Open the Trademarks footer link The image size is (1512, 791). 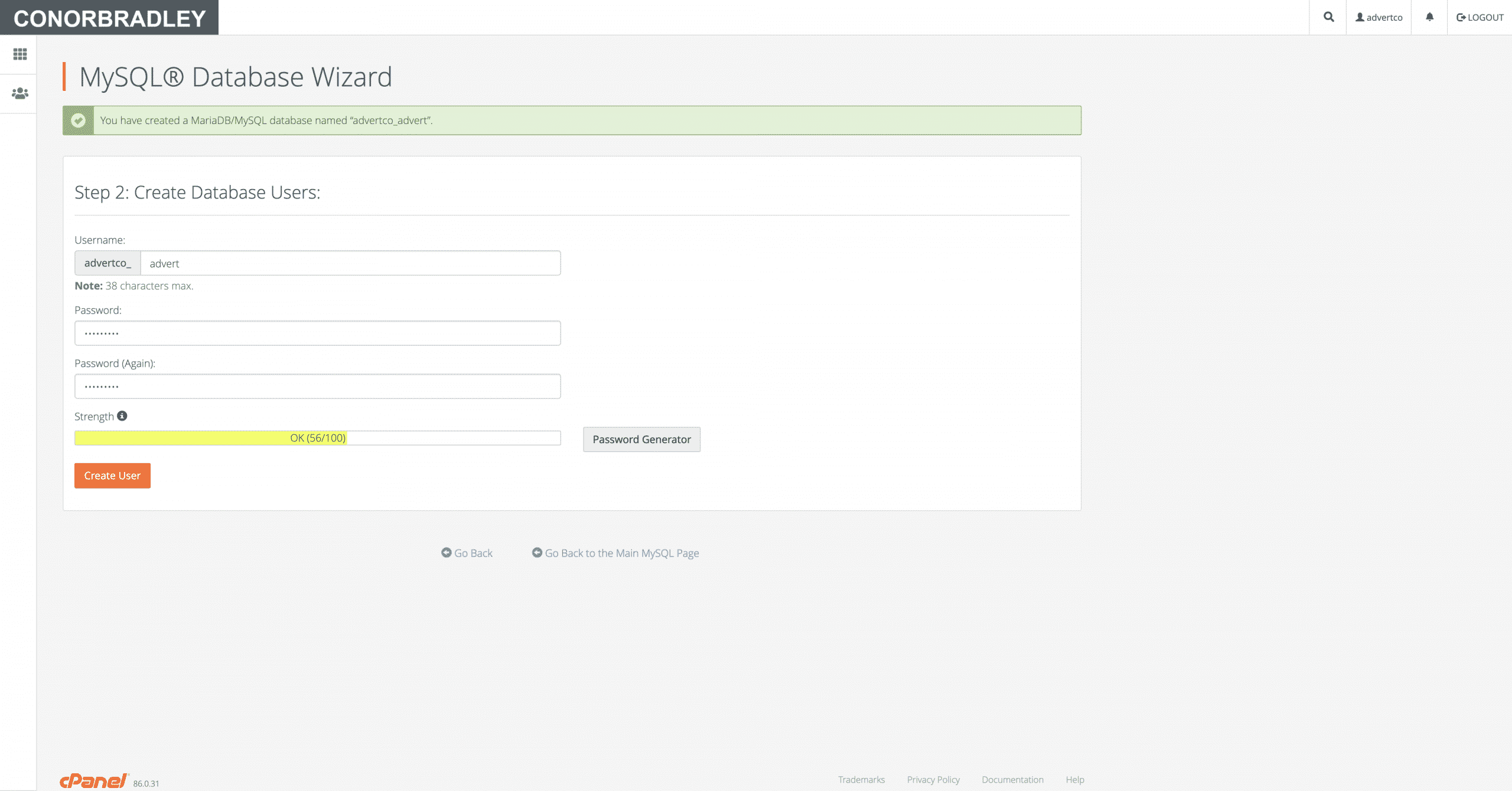pyautogui.click(x=861, y=780)
